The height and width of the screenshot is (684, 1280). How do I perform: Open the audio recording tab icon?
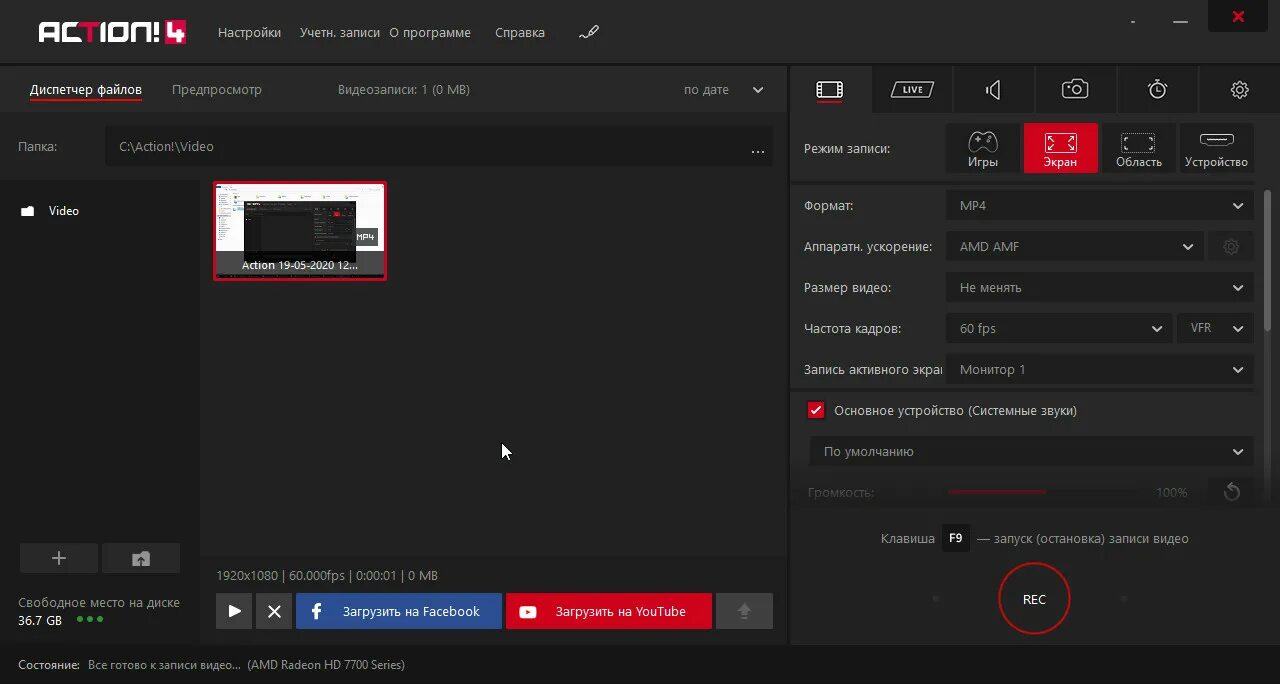(993, 90)
